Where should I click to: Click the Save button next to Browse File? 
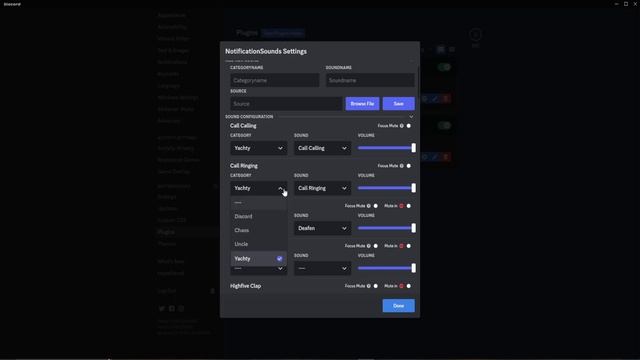(x=398, y=104)
